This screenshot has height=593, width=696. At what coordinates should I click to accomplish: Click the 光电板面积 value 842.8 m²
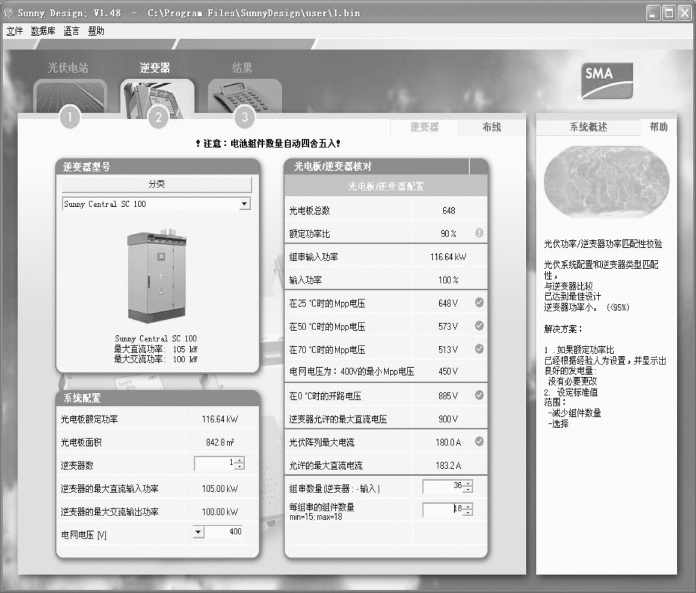pos(220,443)
